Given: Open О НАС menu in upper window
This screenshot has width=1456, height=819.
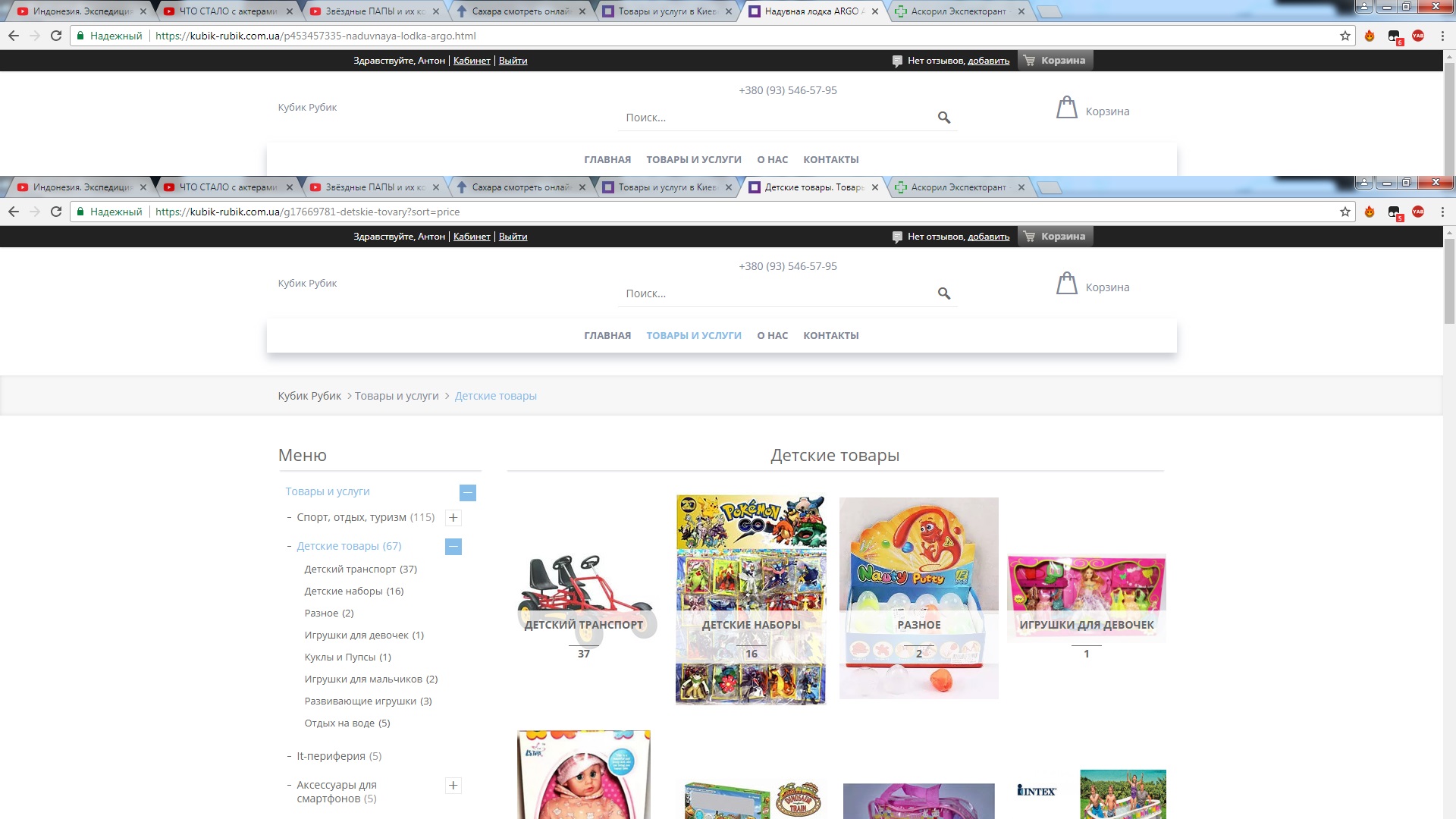Looking at the screenshot, I should [773, 159].
